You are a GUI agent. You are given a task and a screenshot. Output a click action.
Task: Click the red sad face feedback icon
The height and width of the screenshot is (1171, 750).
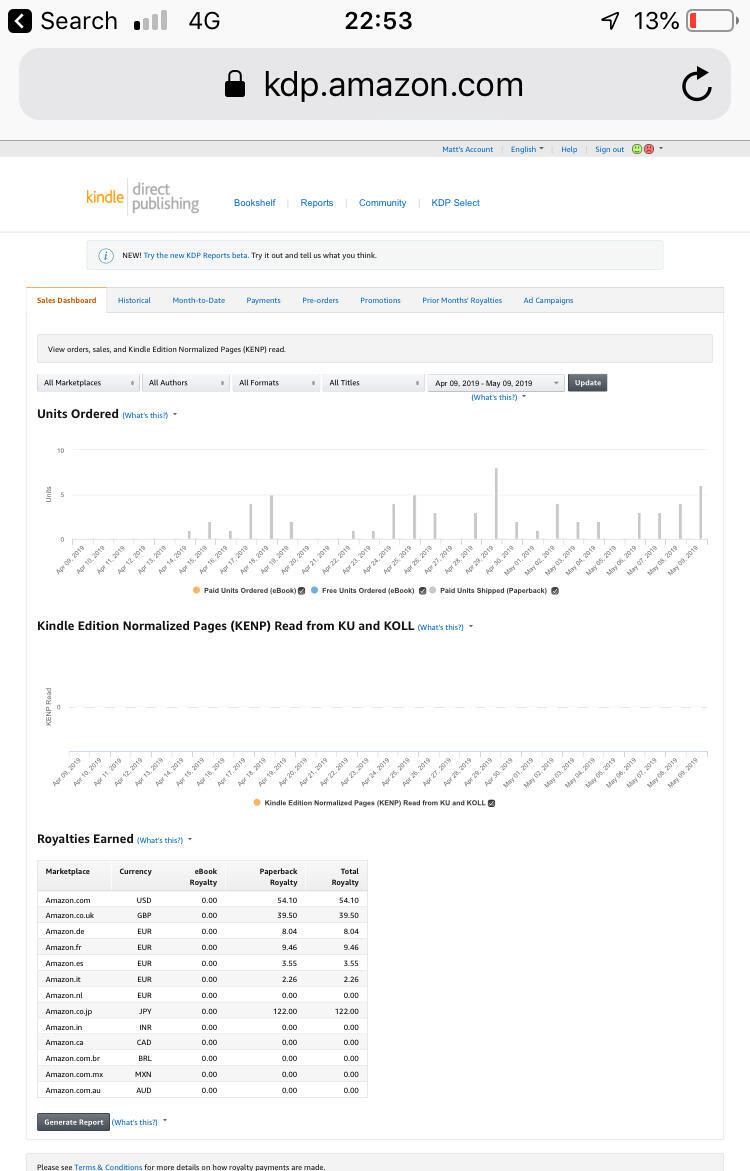(648, 149)
